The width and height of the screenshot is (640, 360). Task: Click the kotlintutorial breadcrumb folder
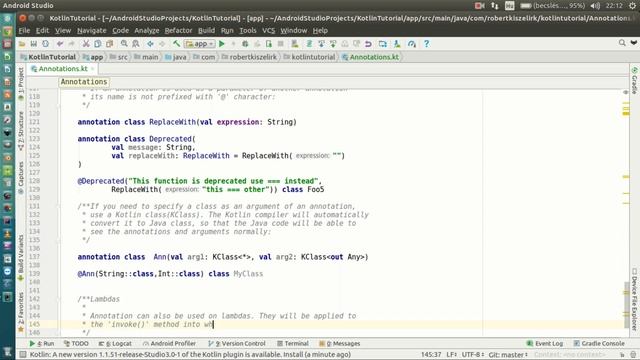coord(309,57)
